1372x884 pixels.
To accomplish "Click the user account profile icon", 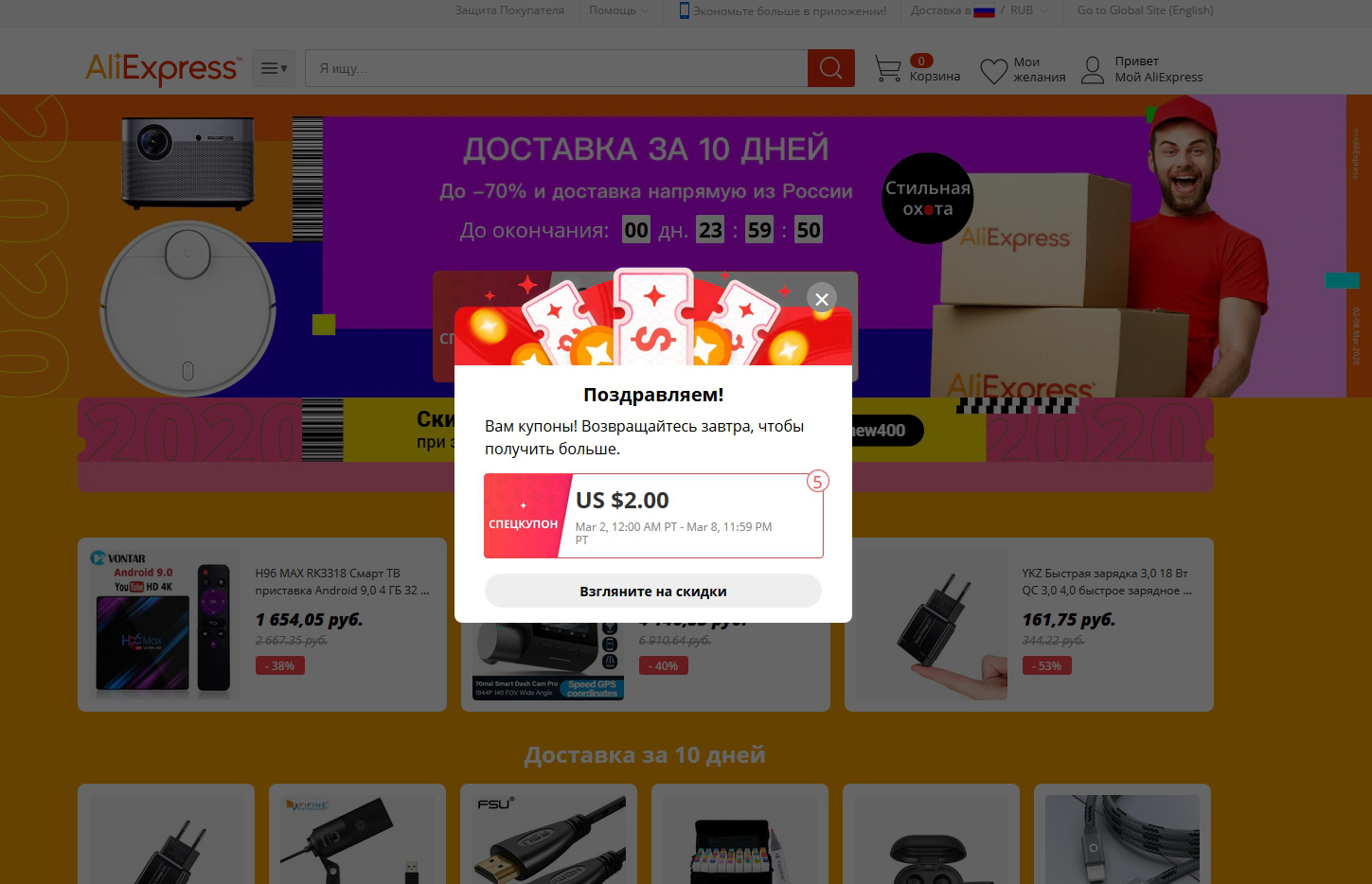I will pyautogui.click(x=1093, y=70).
